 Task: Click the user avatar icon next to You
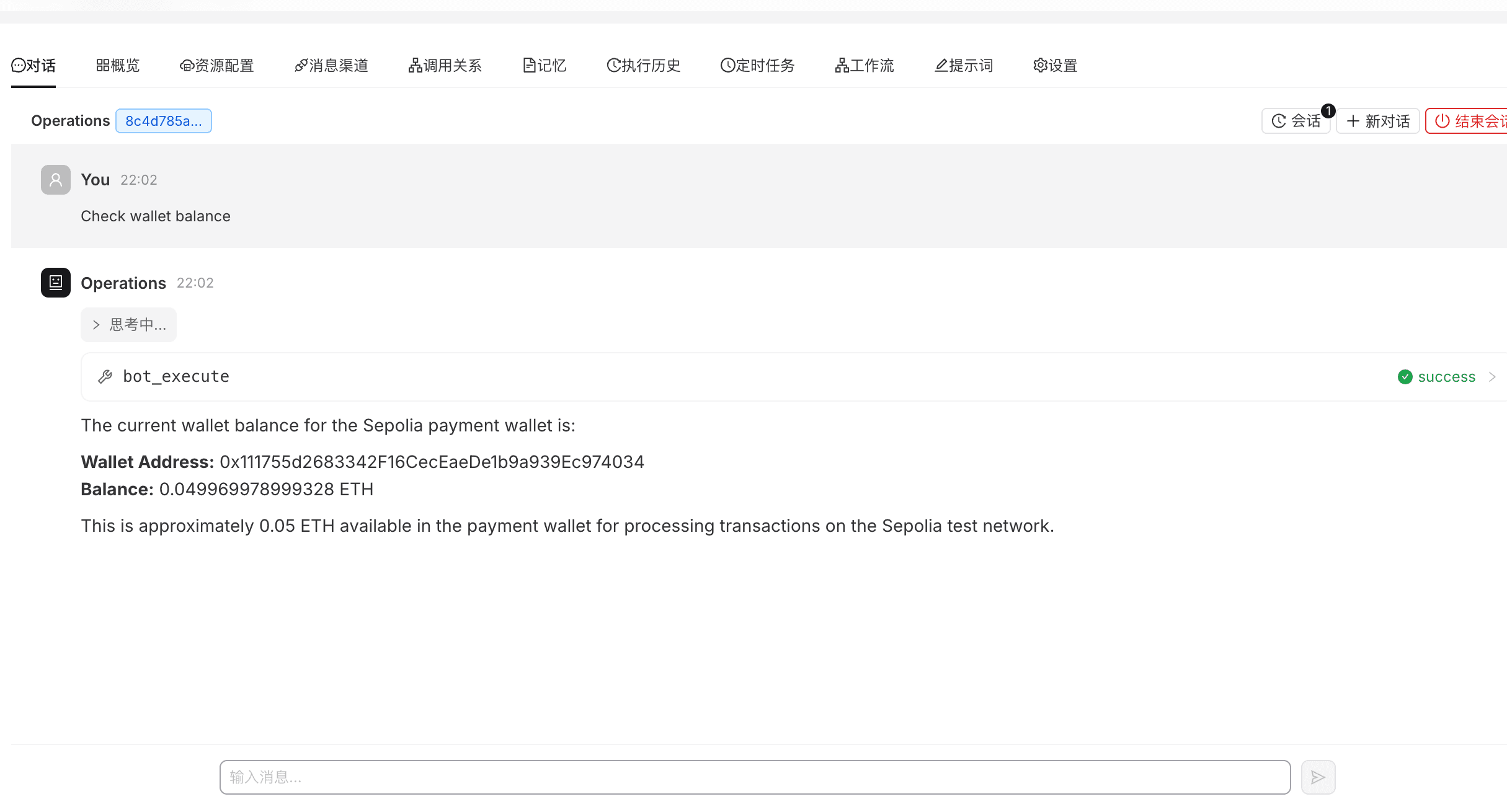(x=56, y=180)
